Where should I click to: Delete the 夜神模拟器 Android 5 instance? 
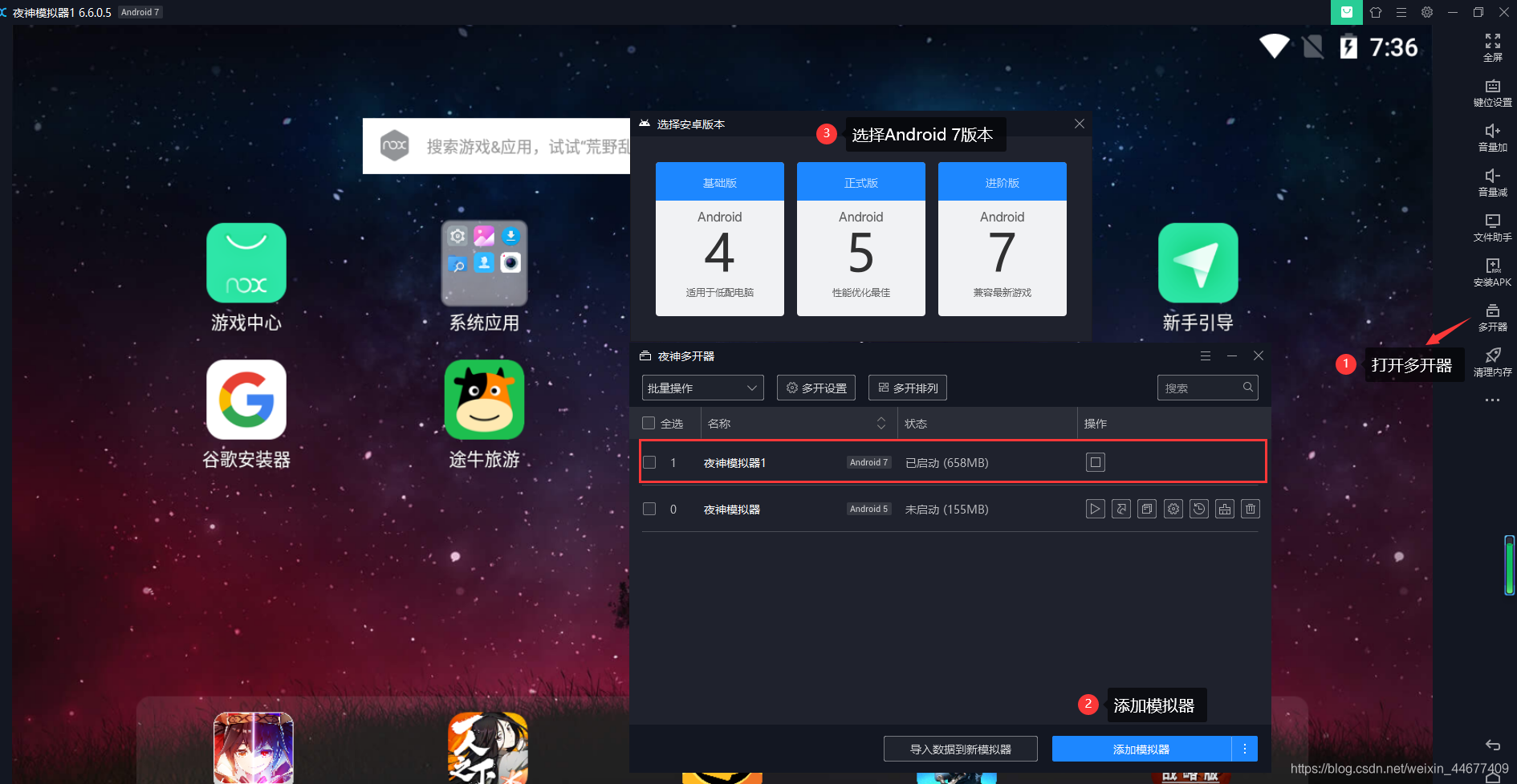(x=1251, y=509)
